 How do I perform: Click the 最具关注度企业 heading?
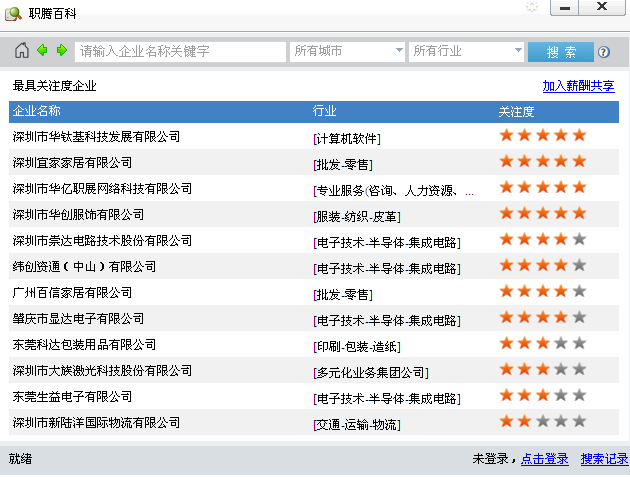[x=55, y=86]
